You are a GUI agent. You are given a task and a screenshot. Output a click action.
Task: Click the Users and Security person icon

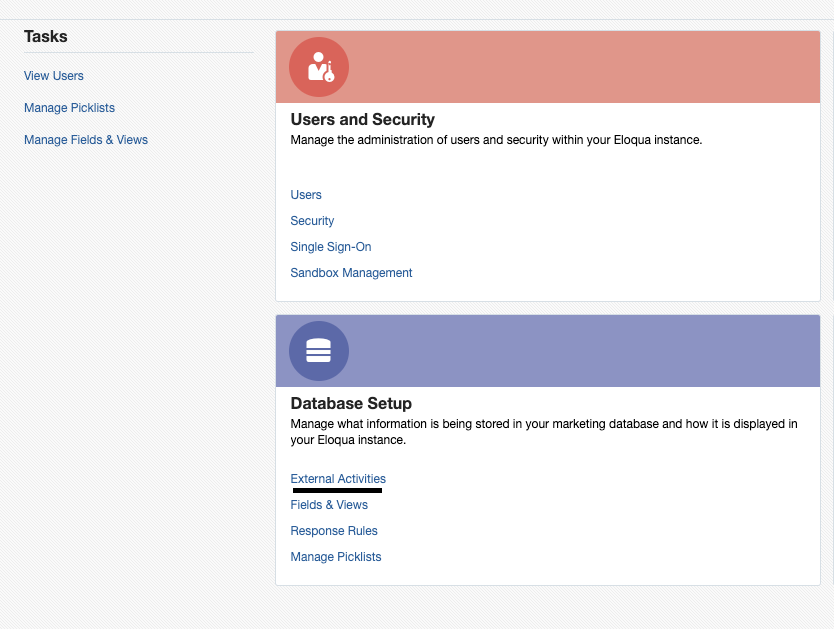[x=319, y=67]
